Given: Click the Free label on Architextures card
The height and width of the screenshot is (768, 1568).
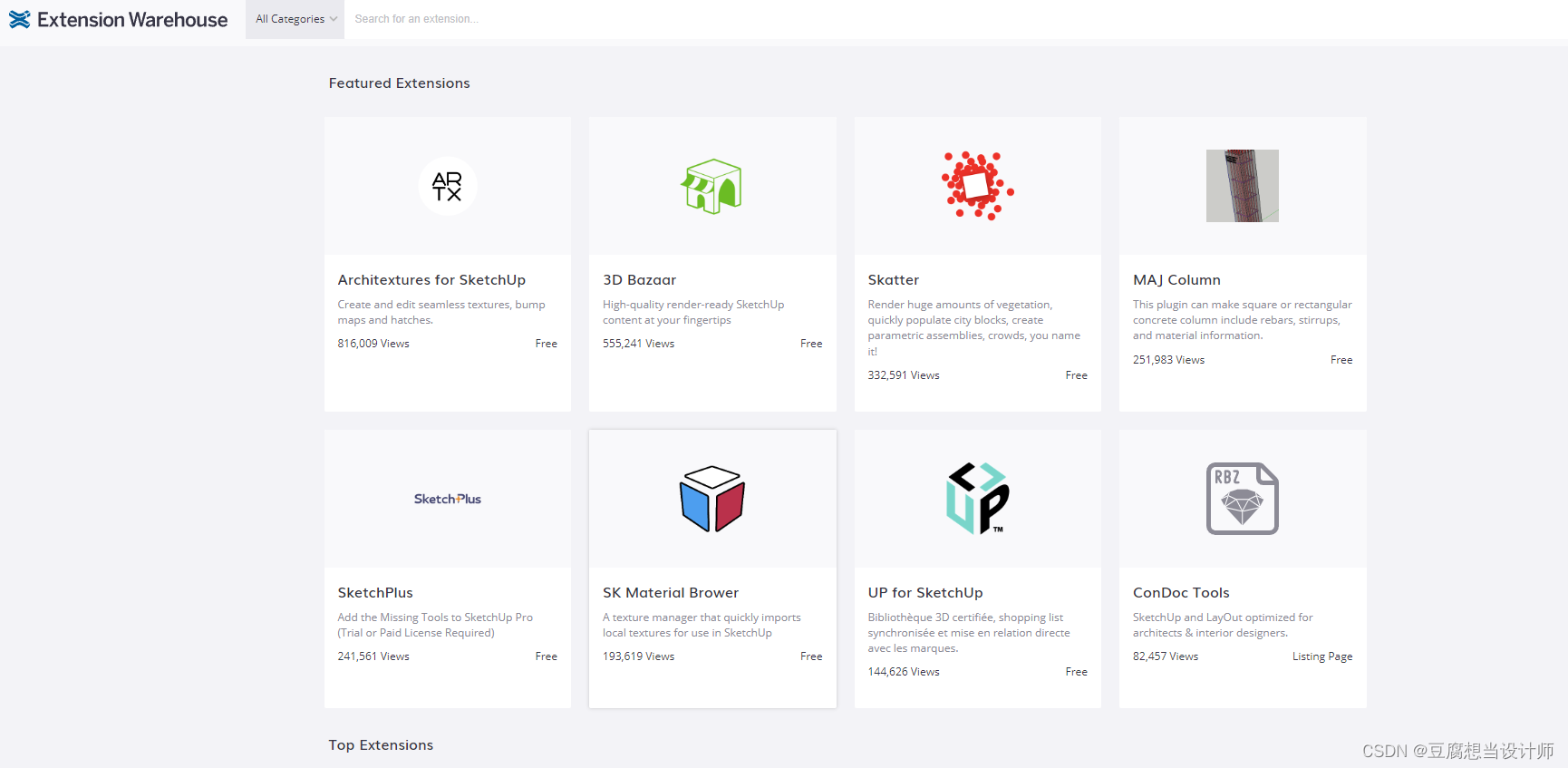Looking at the screenshot, I should tap(547, 344).
